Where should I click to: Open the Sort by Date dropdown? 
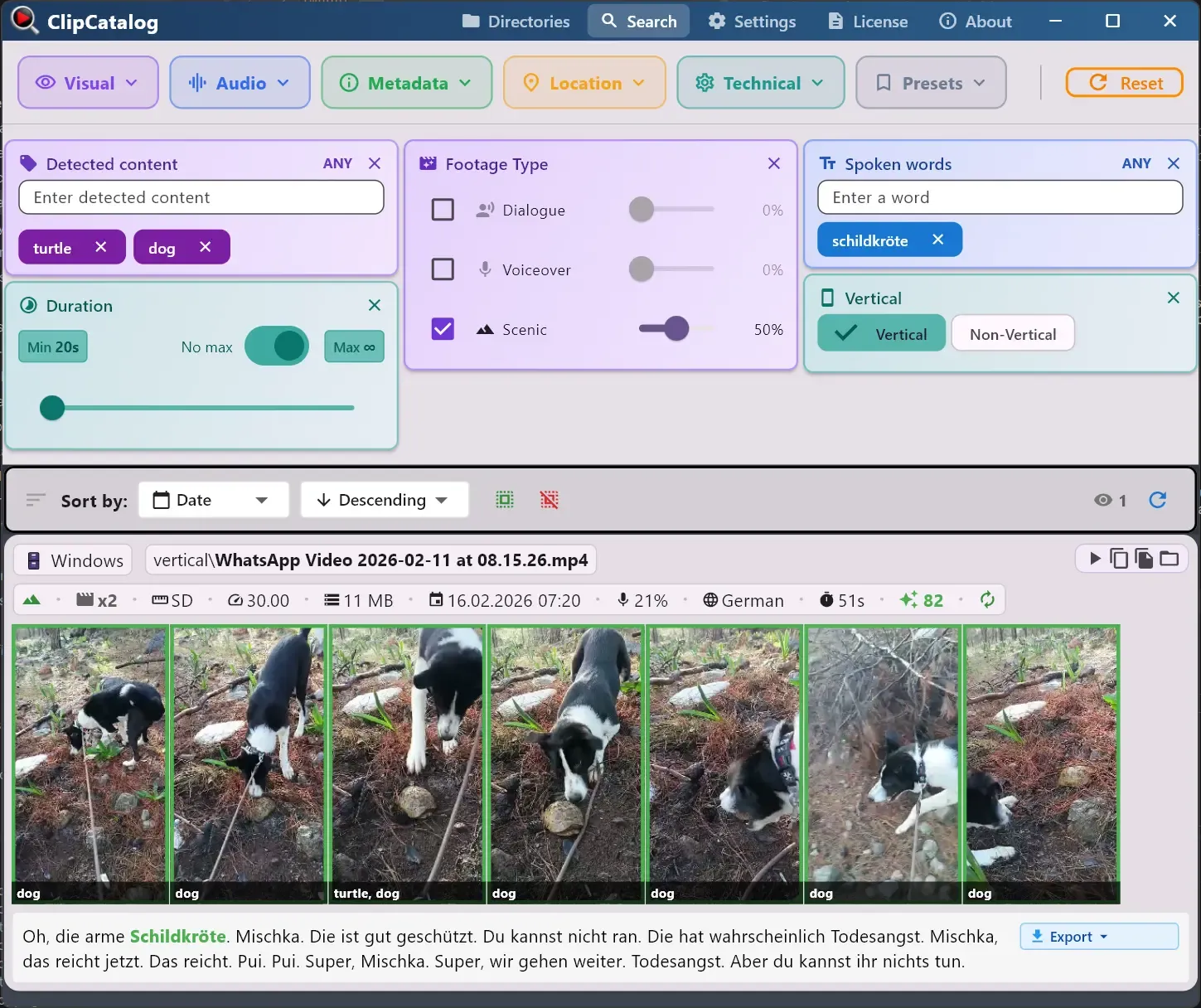point(213,500)
